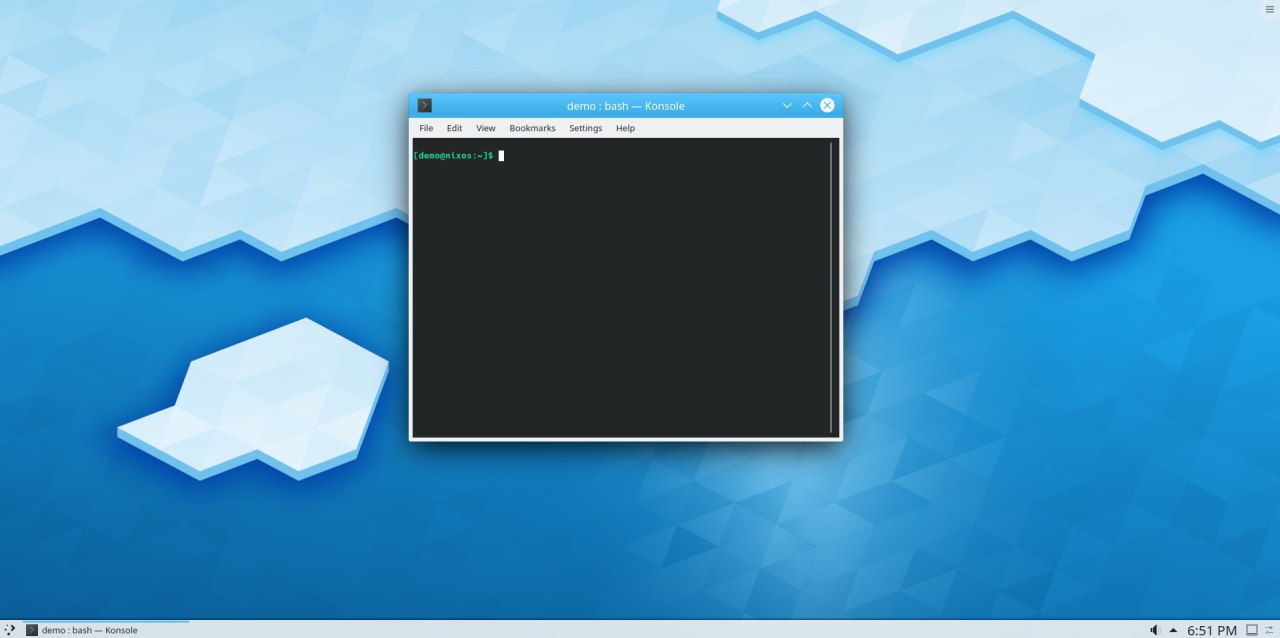This screenshot has height=638, width=1280.
Task: Close the Konsole window
Action: point(827,105)
